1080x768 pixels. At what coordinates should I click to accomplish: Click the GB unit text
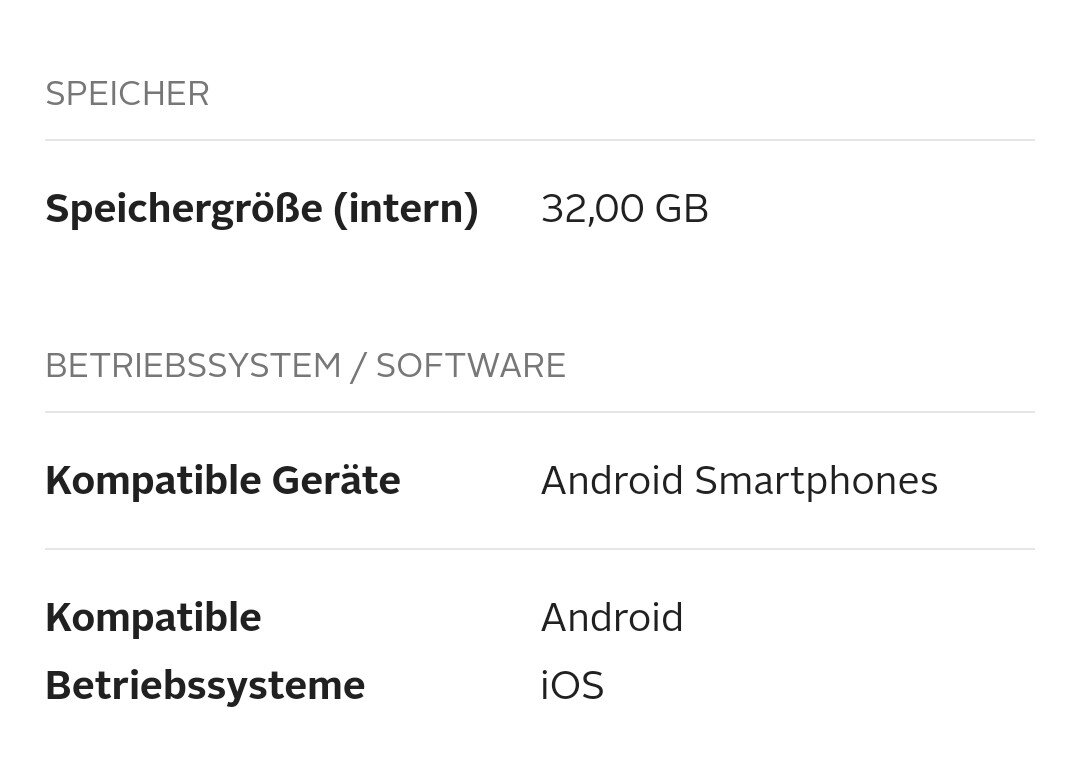[x=682, y=209]
